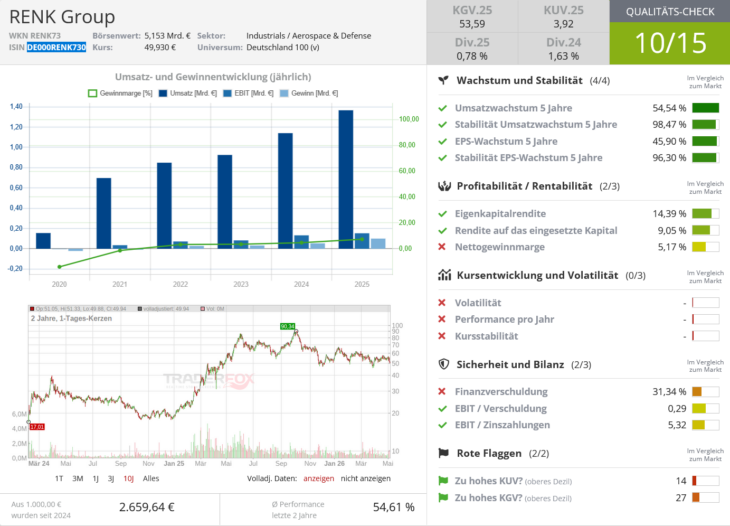
Task: Click the Div.25 value 0,78 %
Action: click(x=472, y=56)
